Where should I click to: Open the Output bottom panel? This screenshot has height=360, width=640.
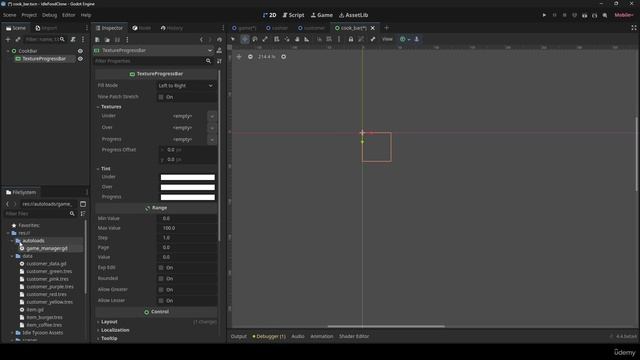coord(239,337)
